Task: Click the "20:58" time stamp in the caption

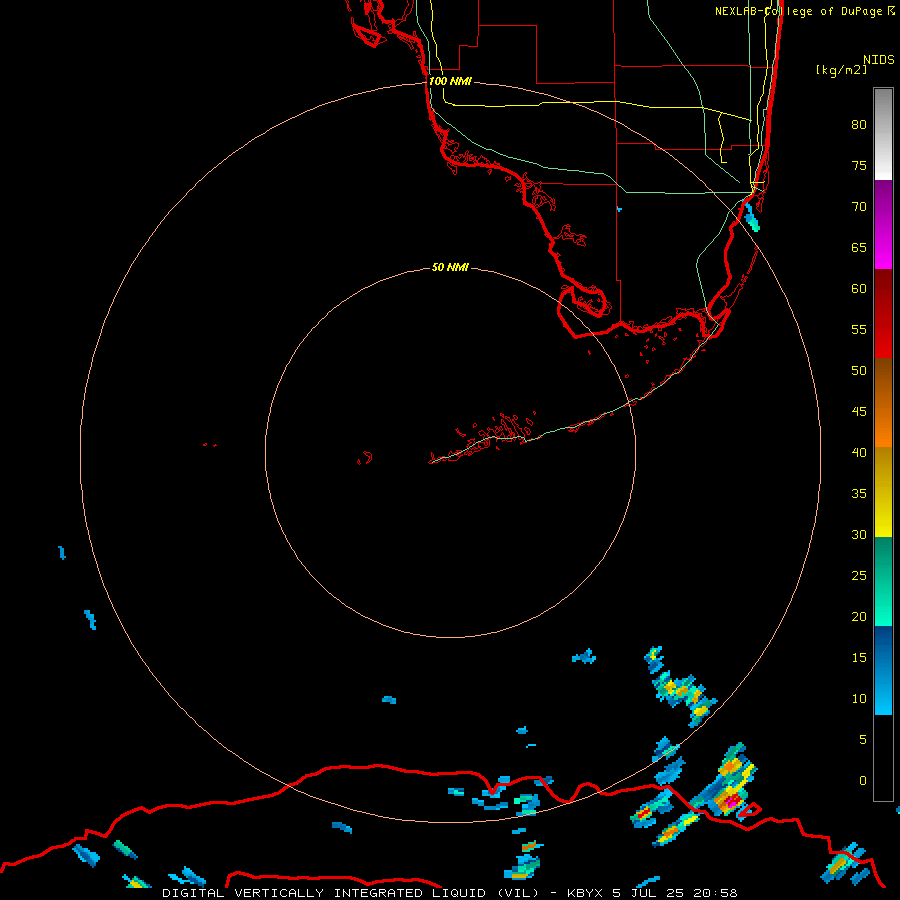Action: [x=715, y=893]
